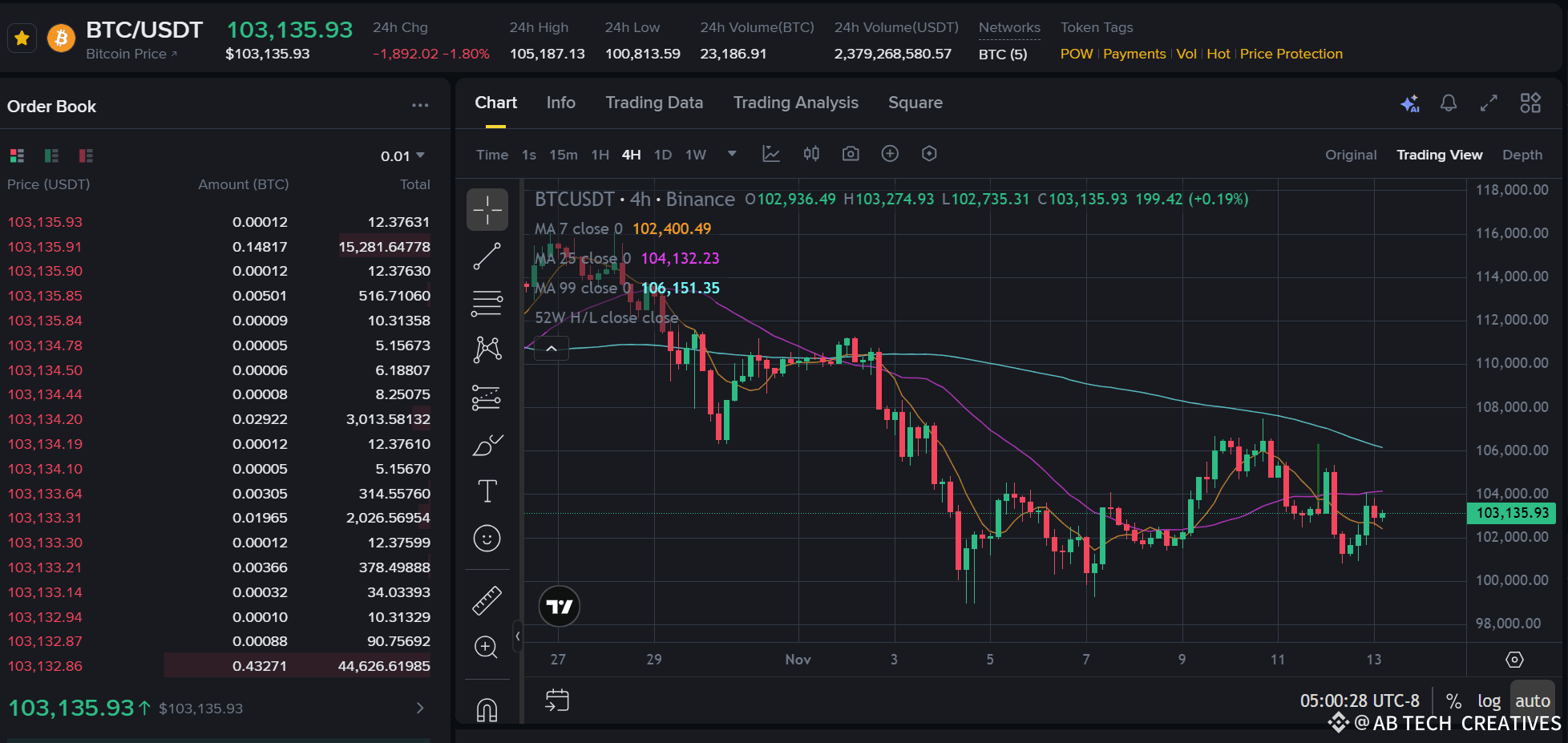The width and height of the screenshot is (1568, 743).
Task: Select the 4H interval
Action: [x=632, y=155]
